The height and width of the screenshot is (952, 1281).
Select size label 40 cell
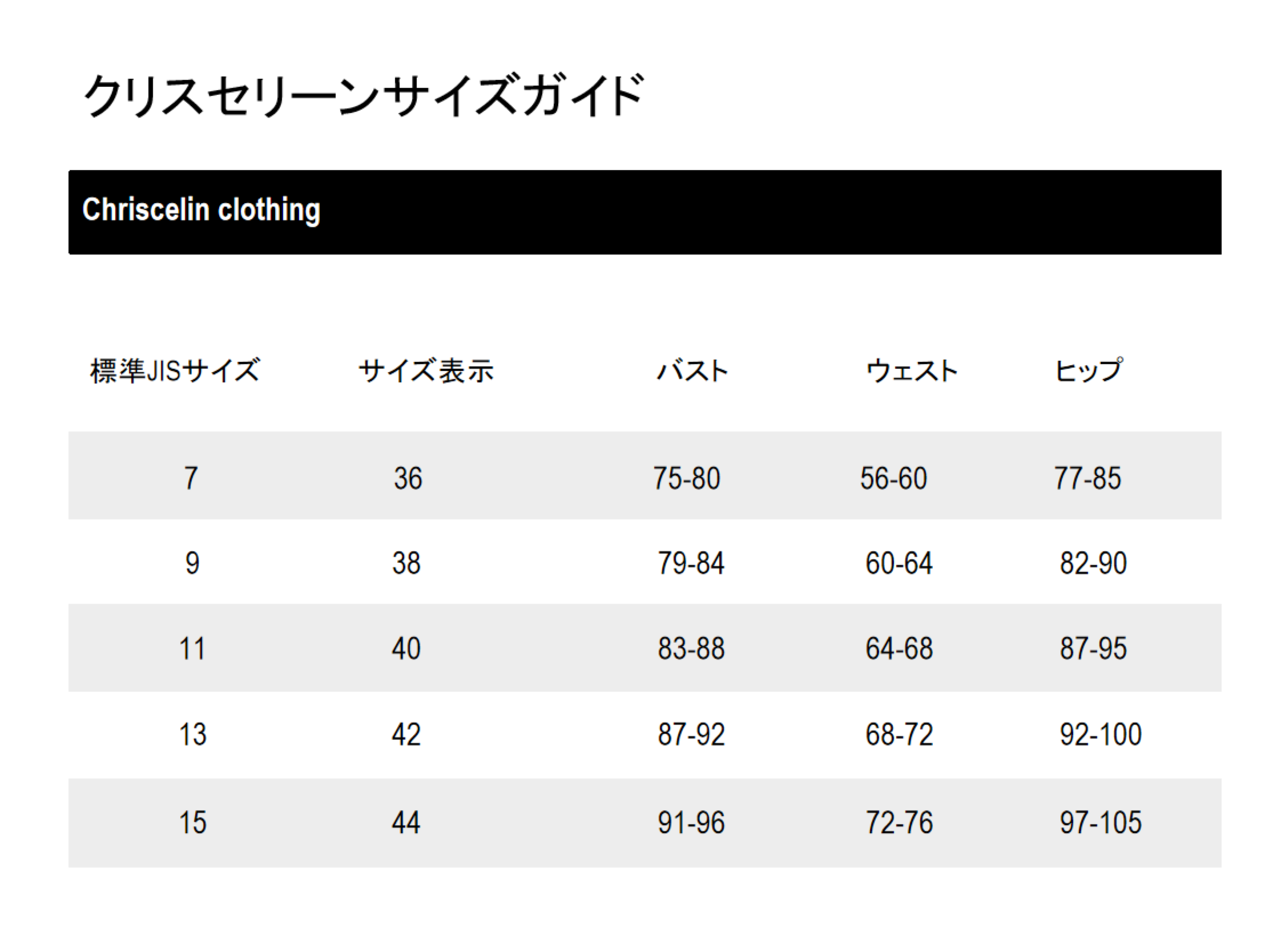pos(406,649)
